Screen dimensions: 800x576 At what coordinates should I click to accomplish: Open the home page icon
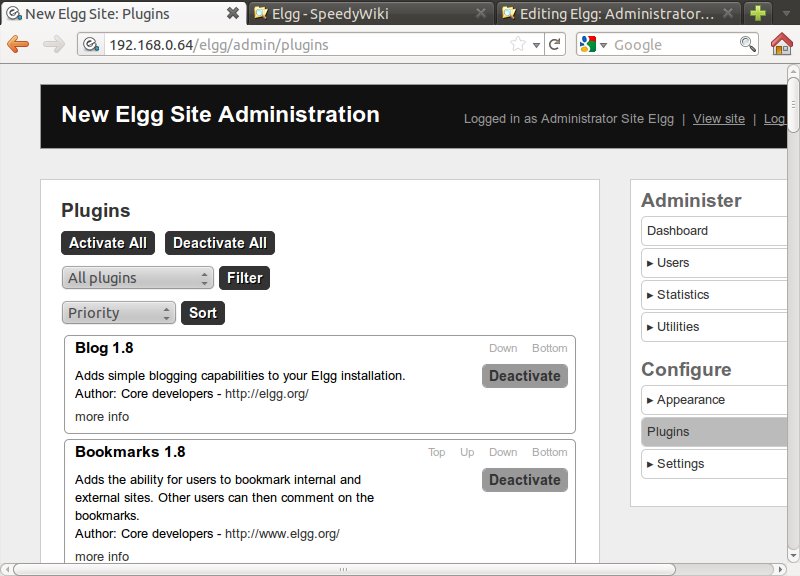[782, 45]
